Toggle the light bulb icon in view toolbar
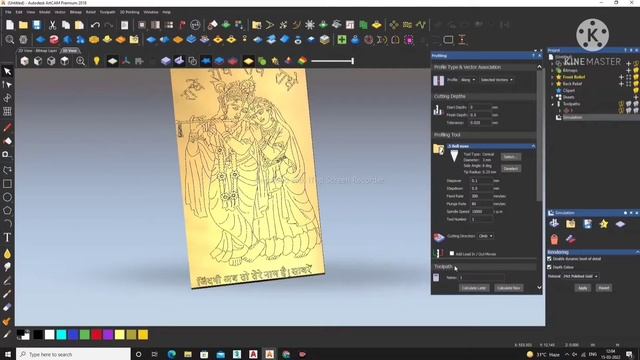 (x=96, y=61)
